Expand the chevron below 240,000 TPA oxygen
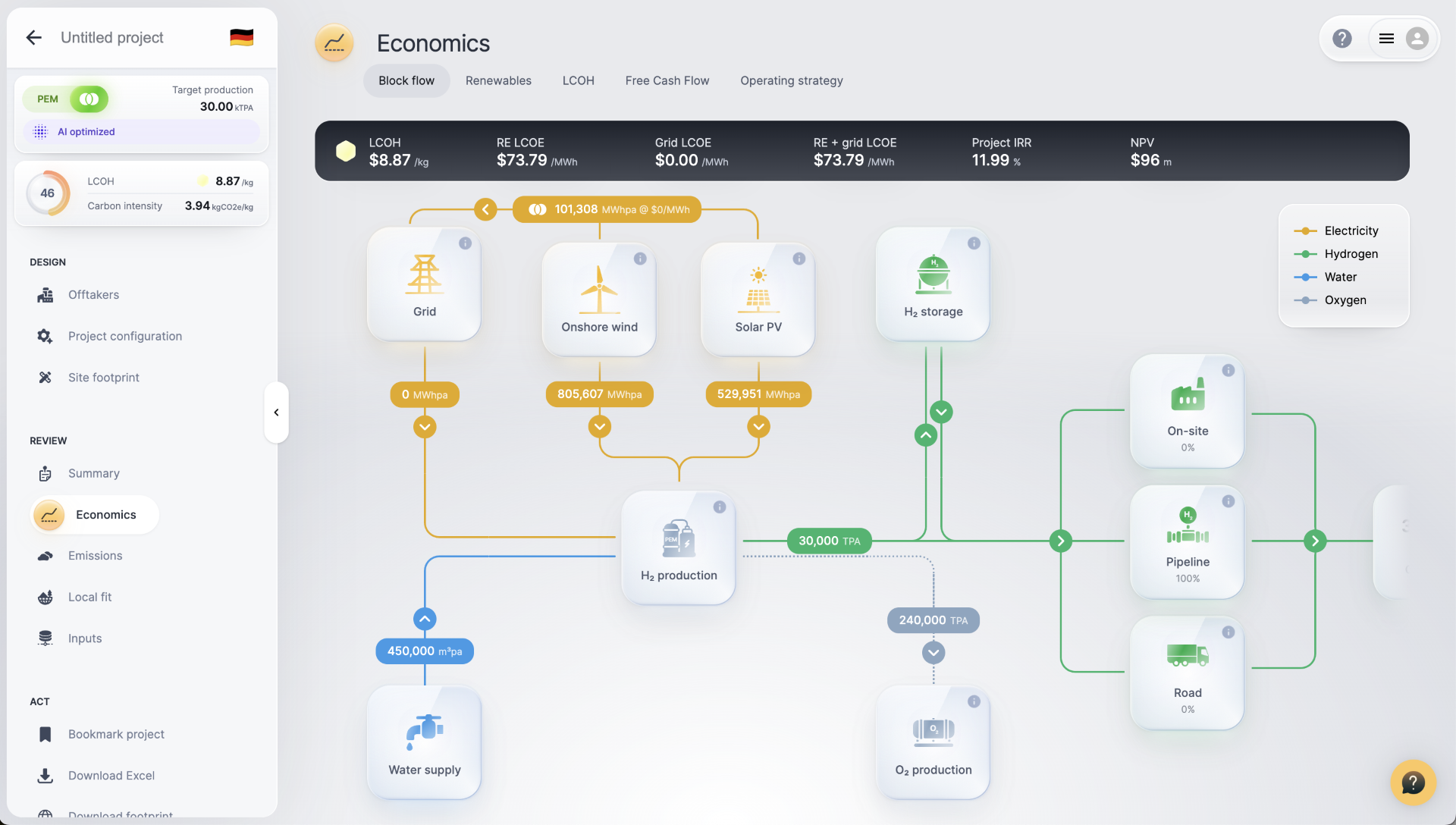 933,653
